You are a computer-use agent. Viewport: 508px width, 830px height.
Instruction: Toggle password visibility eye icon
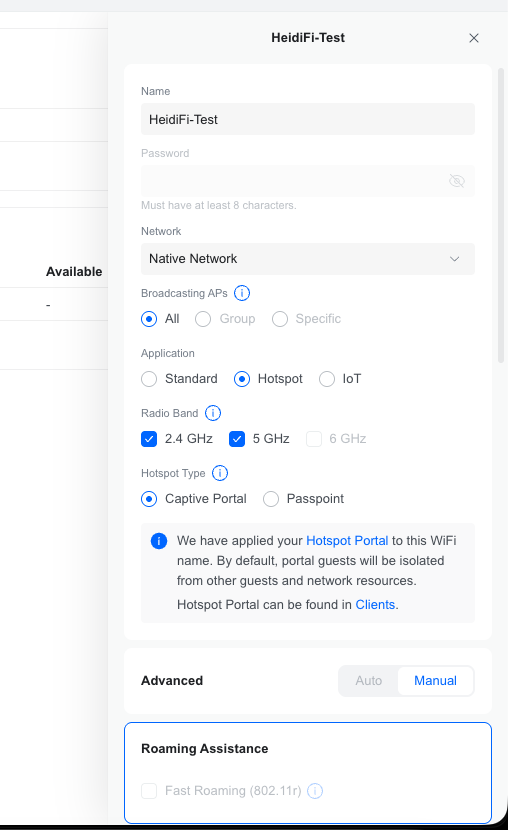pyautogui.click(x=456, y=181)
